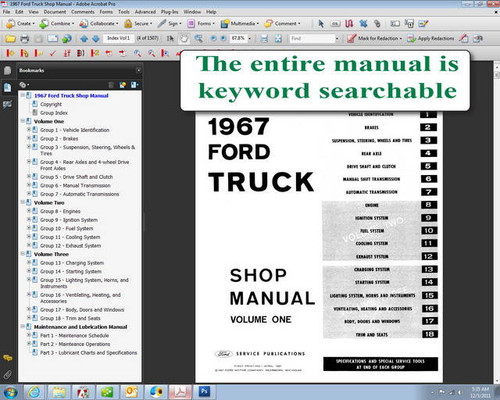
Task: Click the Zoom Out button
Action: pyautogui.click(x=214, y=39)
